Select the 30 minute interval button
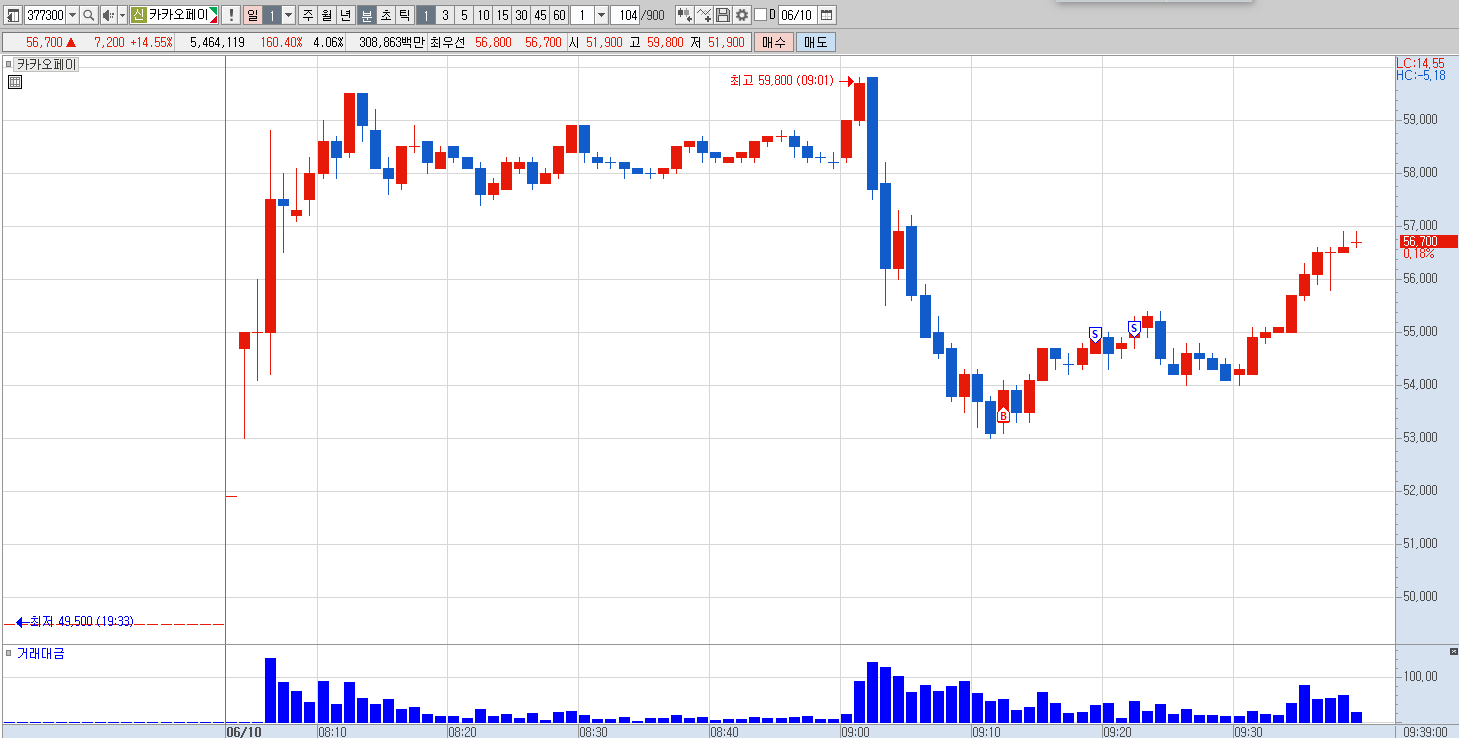1459x738 pixels. tap(521, 15)
